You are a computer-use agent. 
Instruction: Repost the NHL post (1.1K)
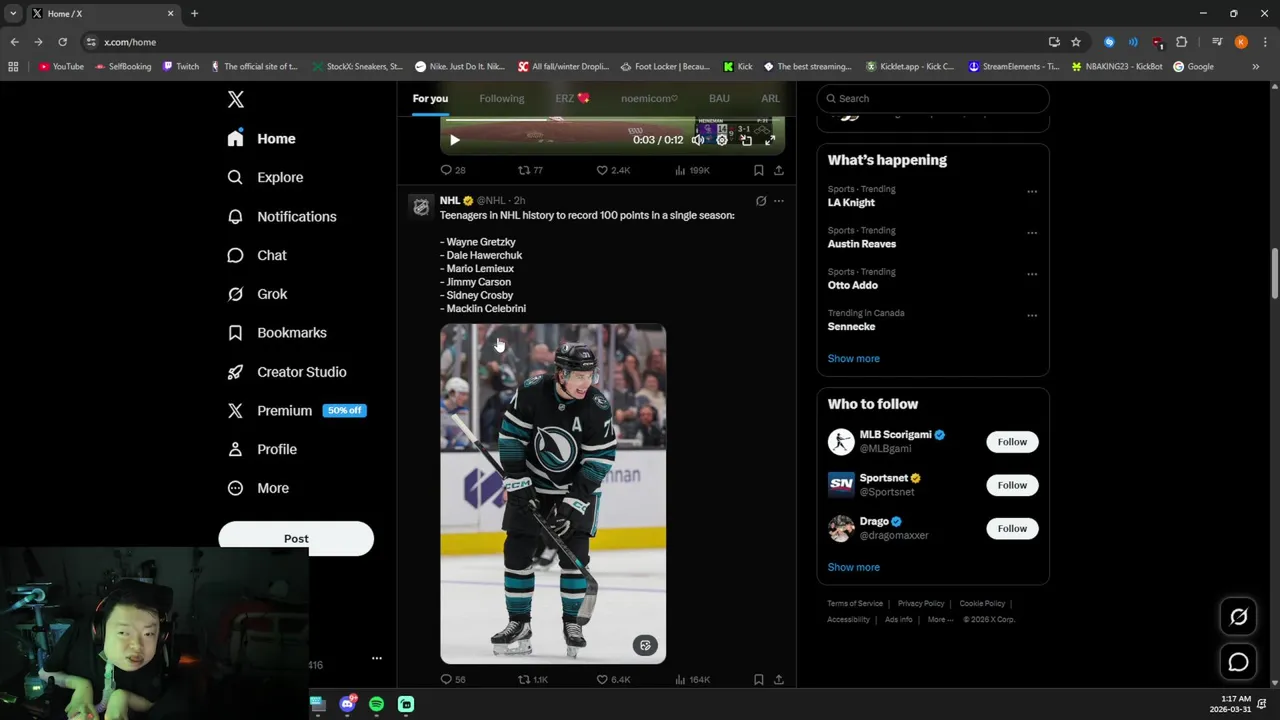coord(532,680)
